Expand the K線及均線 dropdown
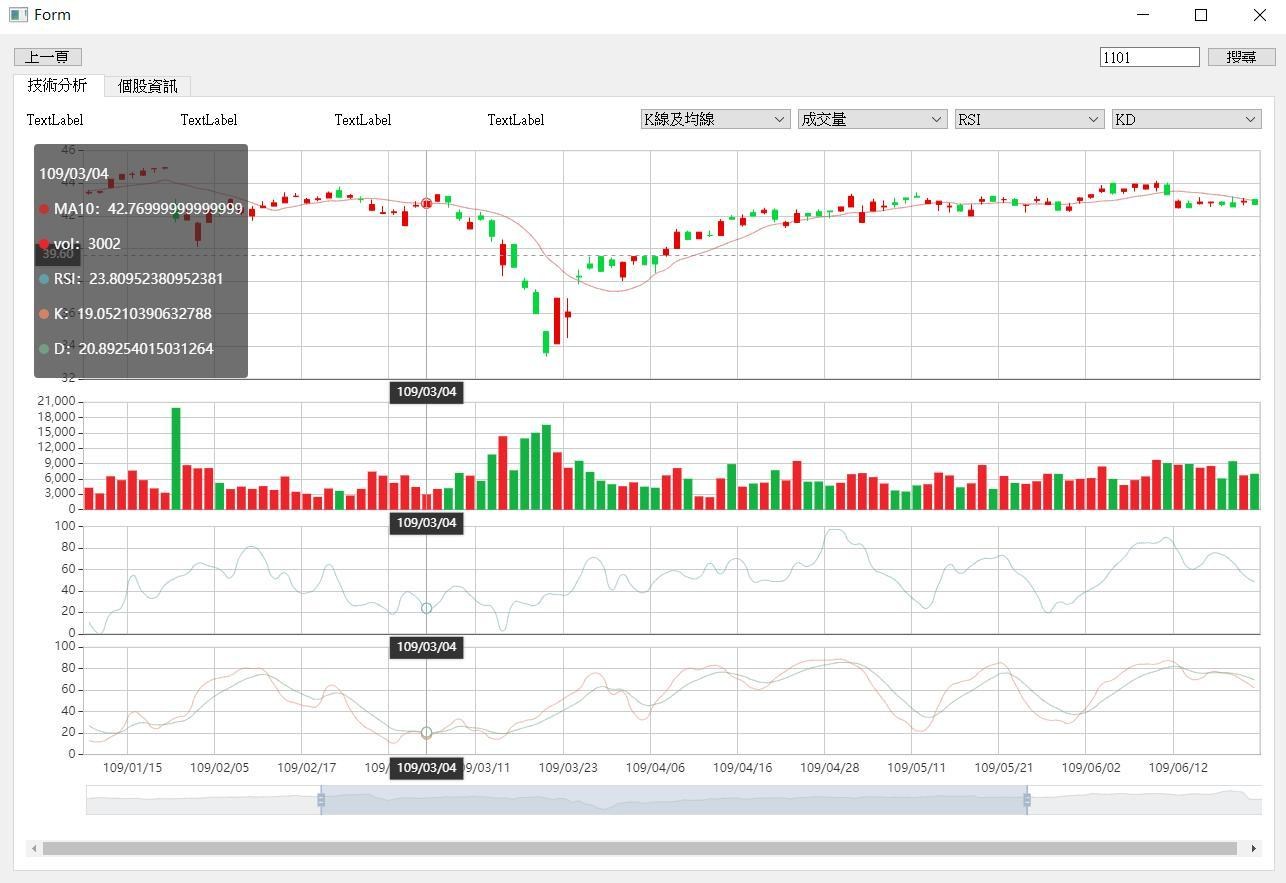1286x883 pixels. point(715,119)
